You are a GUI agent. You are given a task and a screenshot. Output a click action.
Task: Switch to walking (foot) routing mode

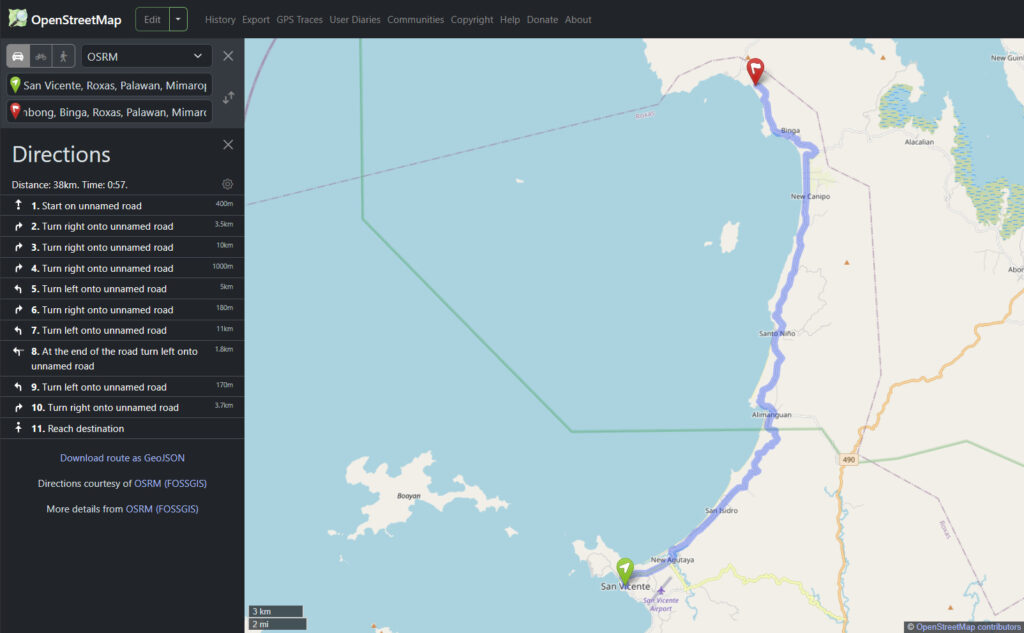(x=64, y=56)
